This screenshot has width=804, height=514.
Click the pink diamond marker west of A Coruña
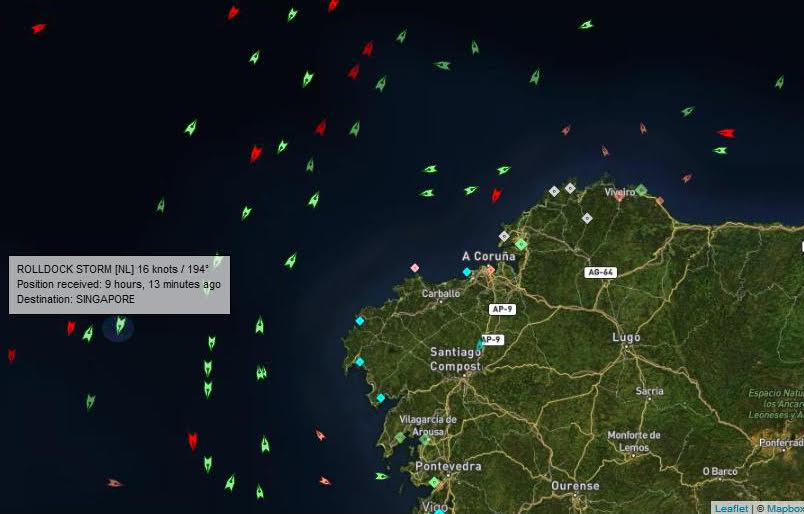pyautogui.click(x=415, y=268)
